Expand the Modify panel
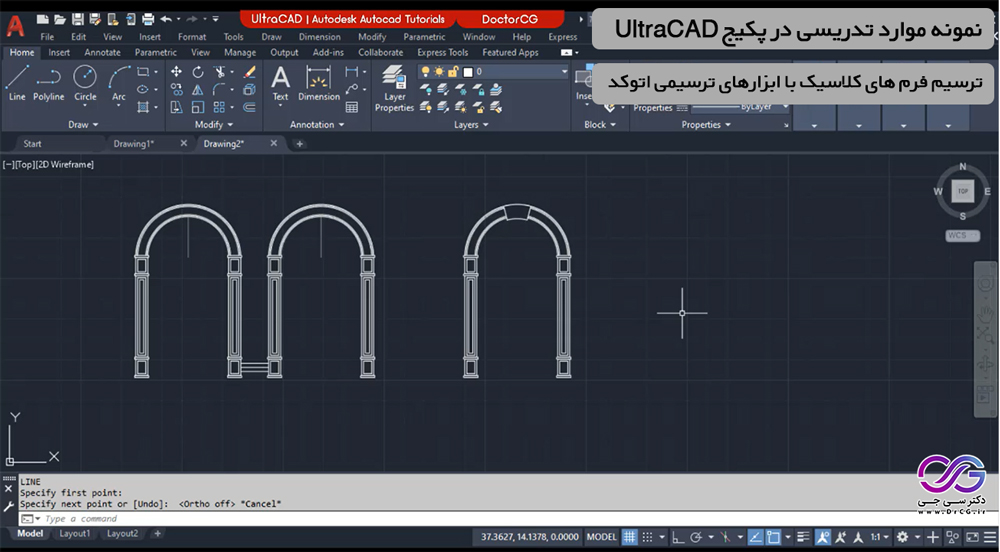 214,124
